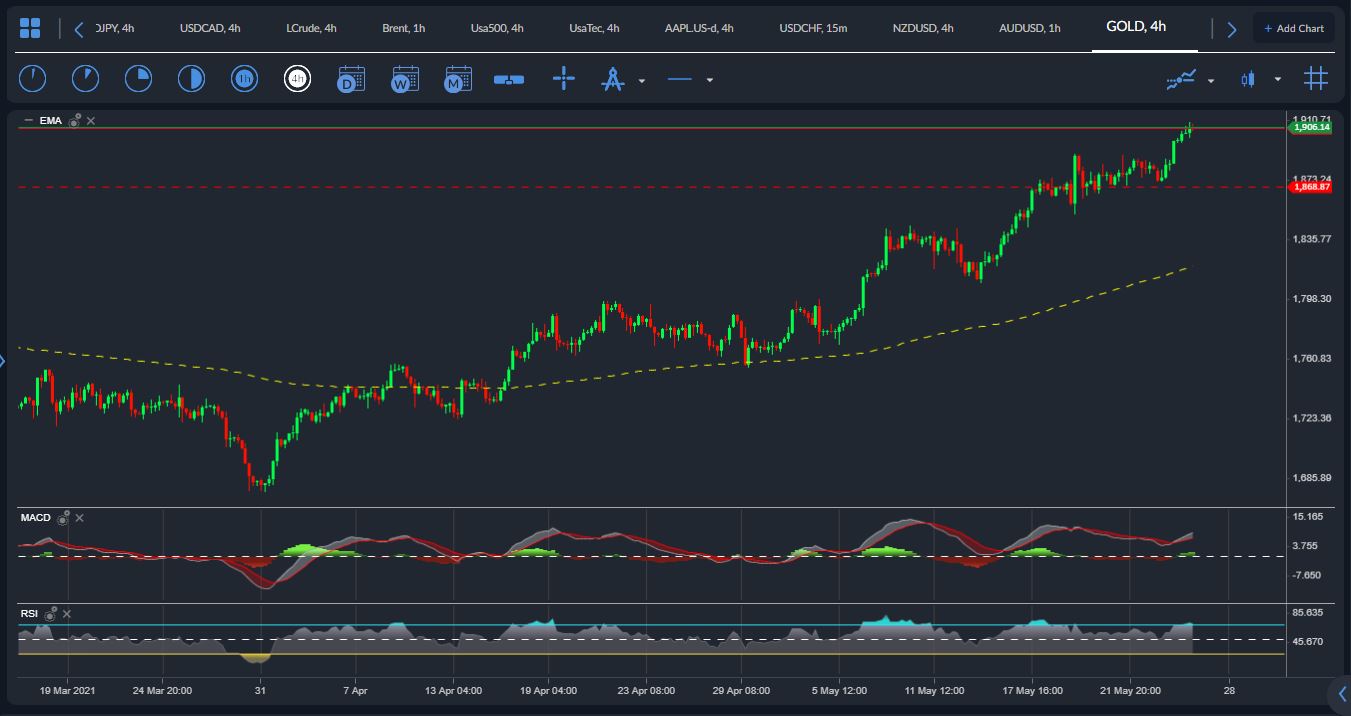This screenshot has width=1351, height=716.
Task: Switch to the Usa500, 4h tab
Action: click(497, 28)
